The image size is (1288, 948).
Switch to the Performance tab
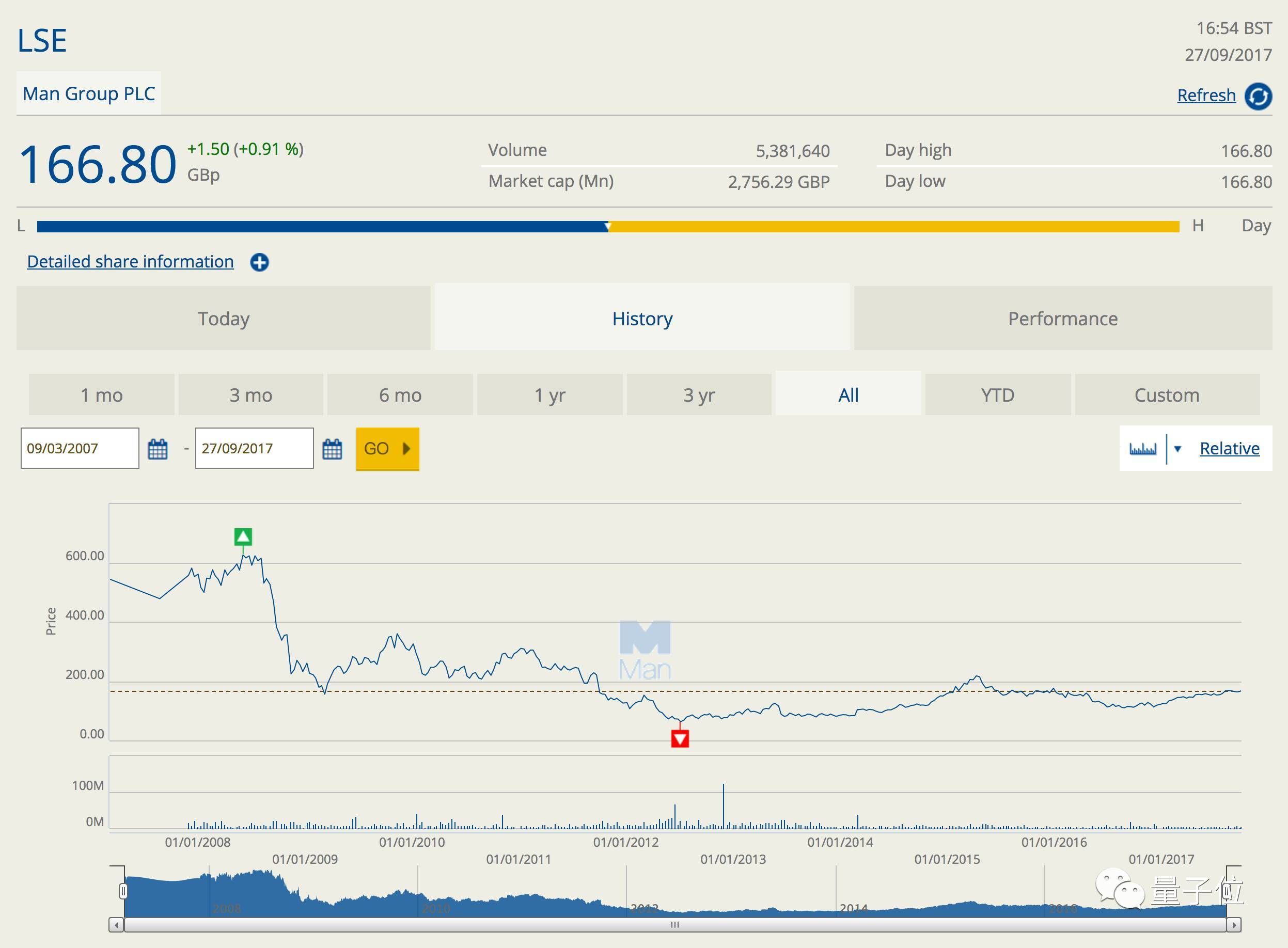(1063, 318)
